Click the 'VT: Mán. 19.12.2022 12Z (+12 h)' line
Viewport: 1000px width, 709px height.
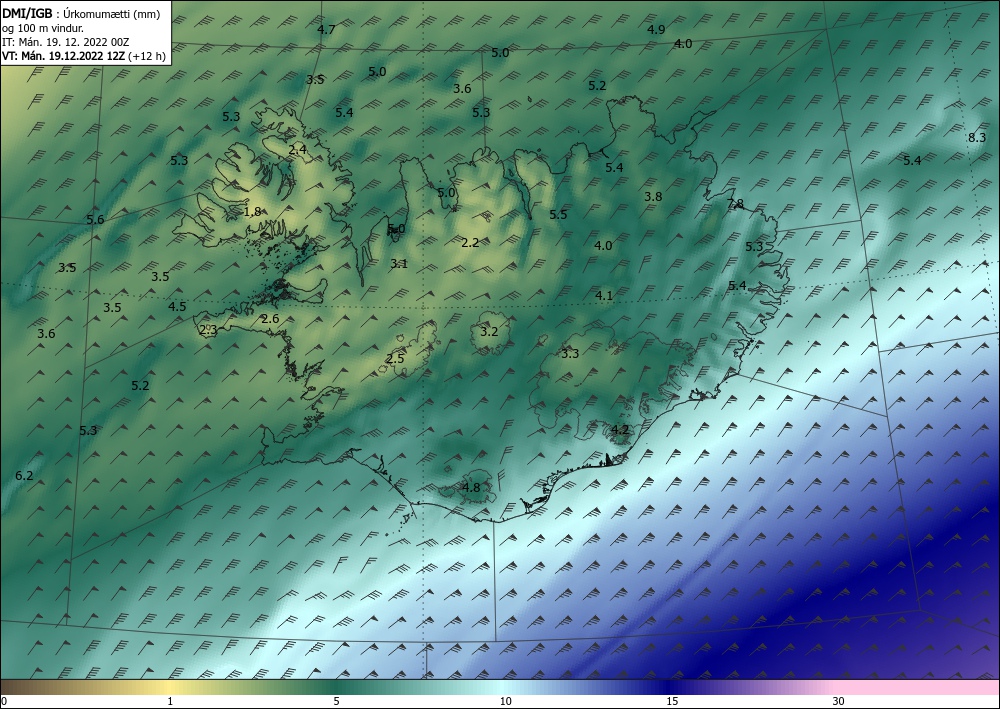(x=84, y=56)
